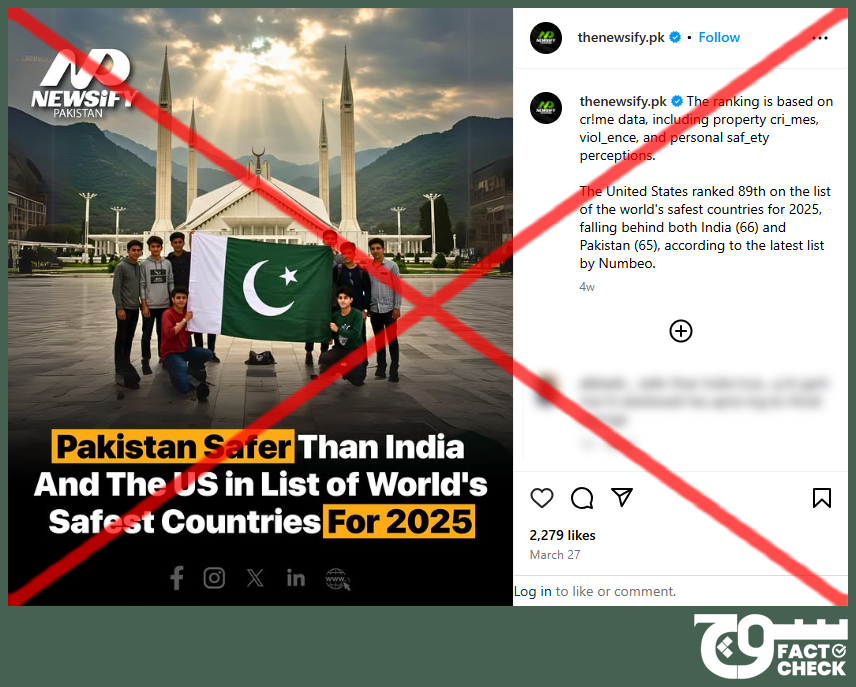View the 2,279 likes list
Viewport: 856px width, 687px height.
click(x=562, y=535)
